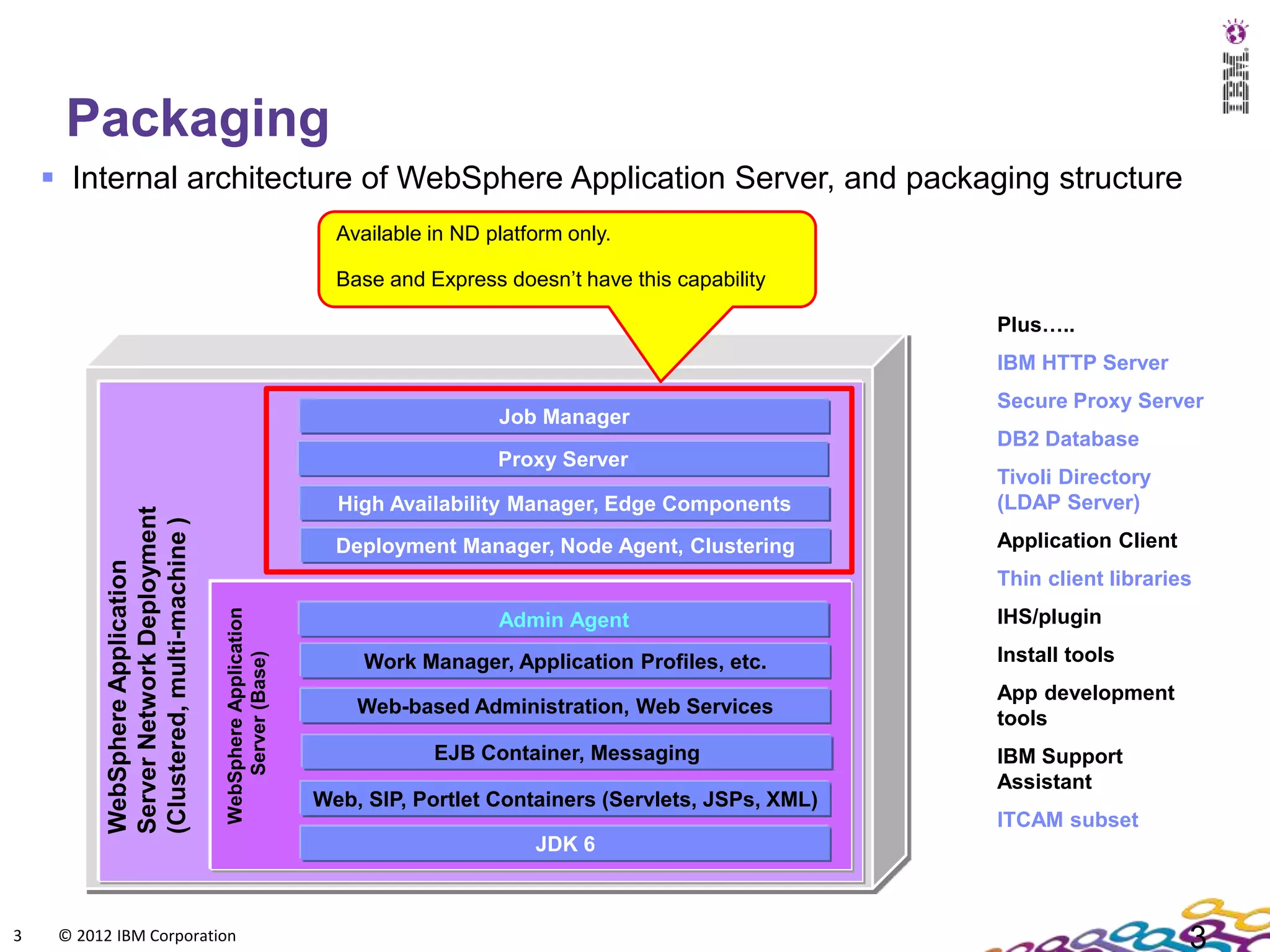Click the JDK 6 bar
The width and height of the screenshot is (1270, 952).
565,844
